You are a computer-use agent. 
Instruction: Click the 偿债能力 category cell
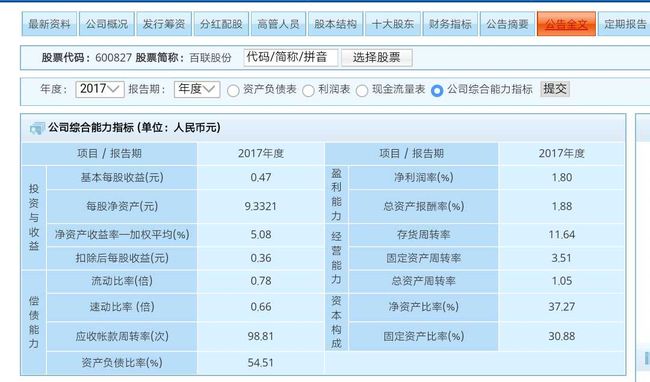coord(34,322)
